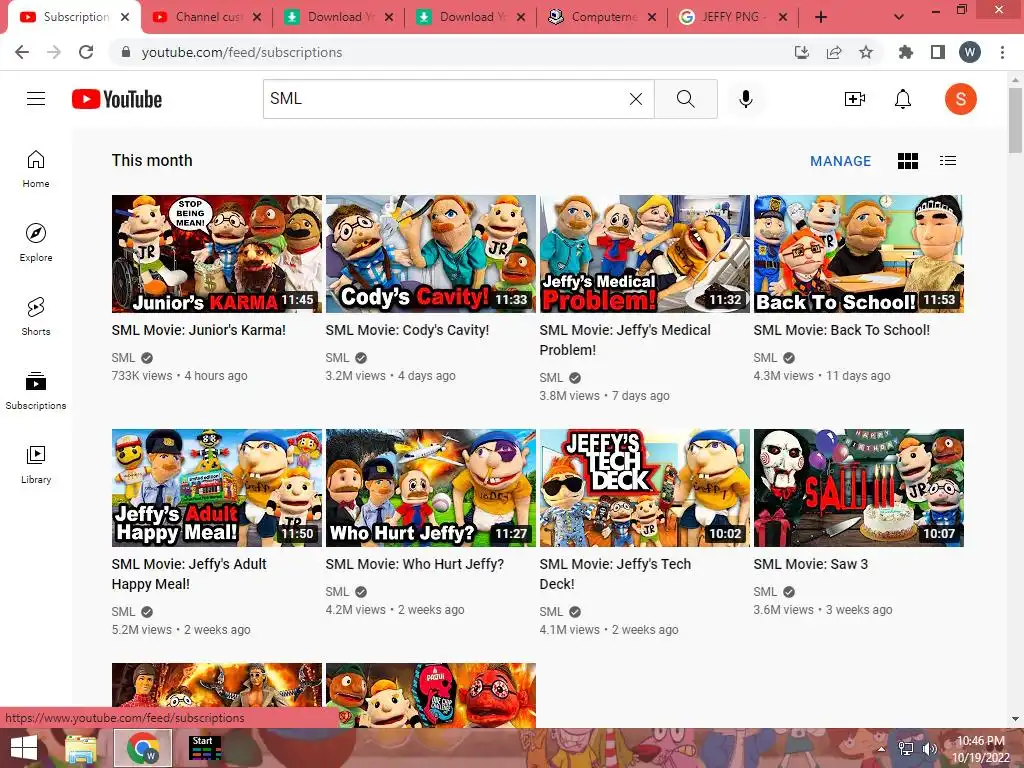
Task: Close the JEFFY PNG tab
Action: pos(783,17)
